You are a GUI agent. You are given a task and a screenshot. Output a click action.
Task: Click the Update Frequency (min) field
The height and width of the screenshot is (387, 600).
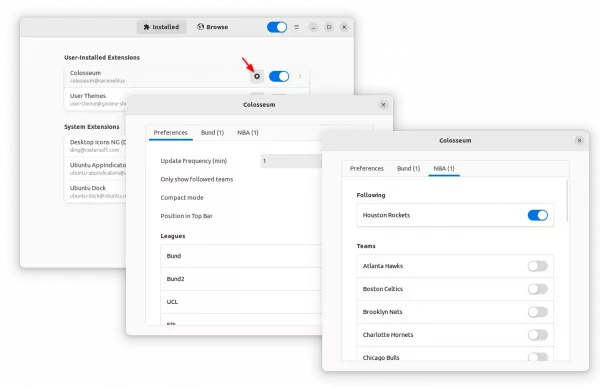coord(291,161)
